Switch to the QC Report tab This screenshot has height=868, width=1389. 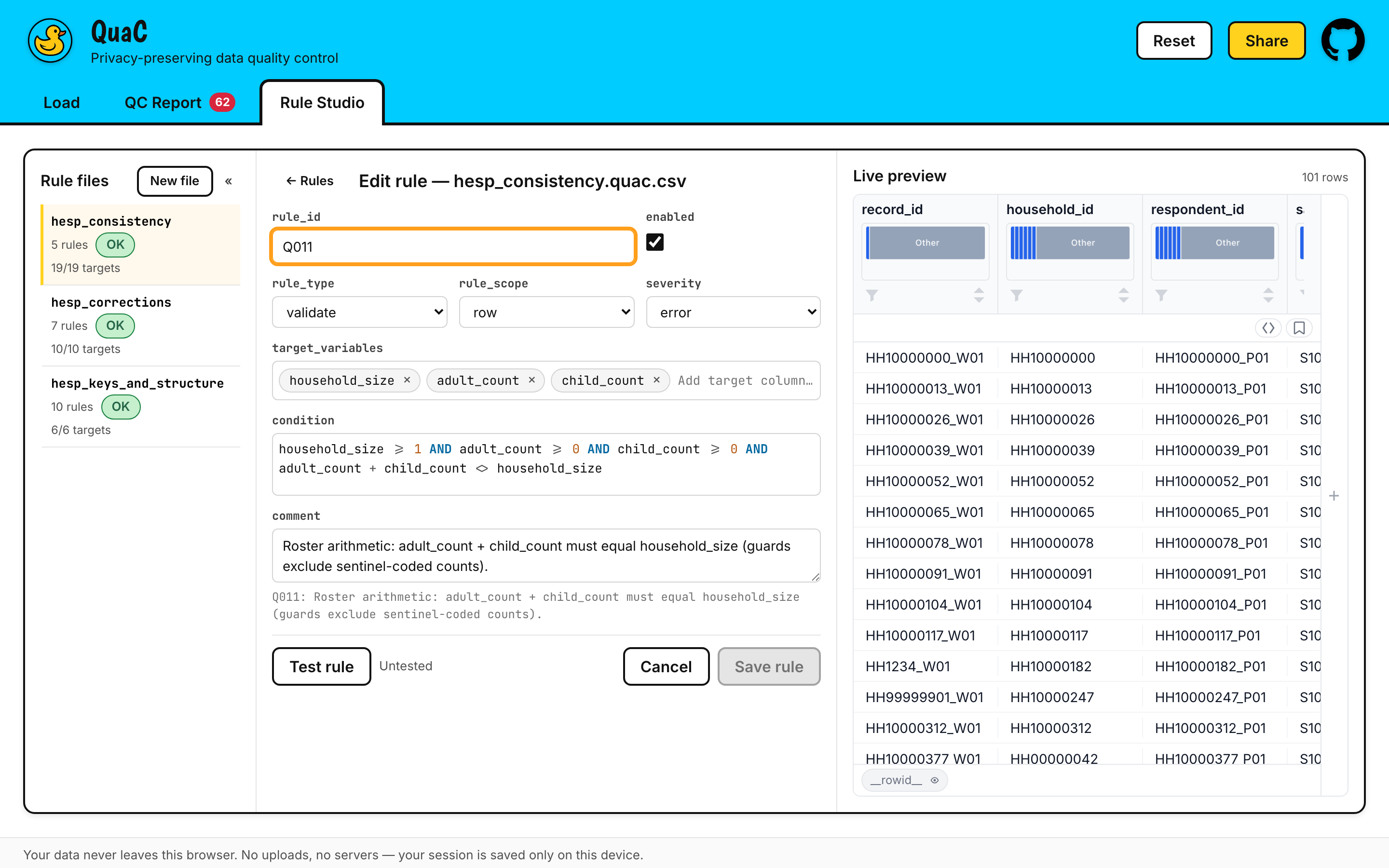[x=179, y=103]
